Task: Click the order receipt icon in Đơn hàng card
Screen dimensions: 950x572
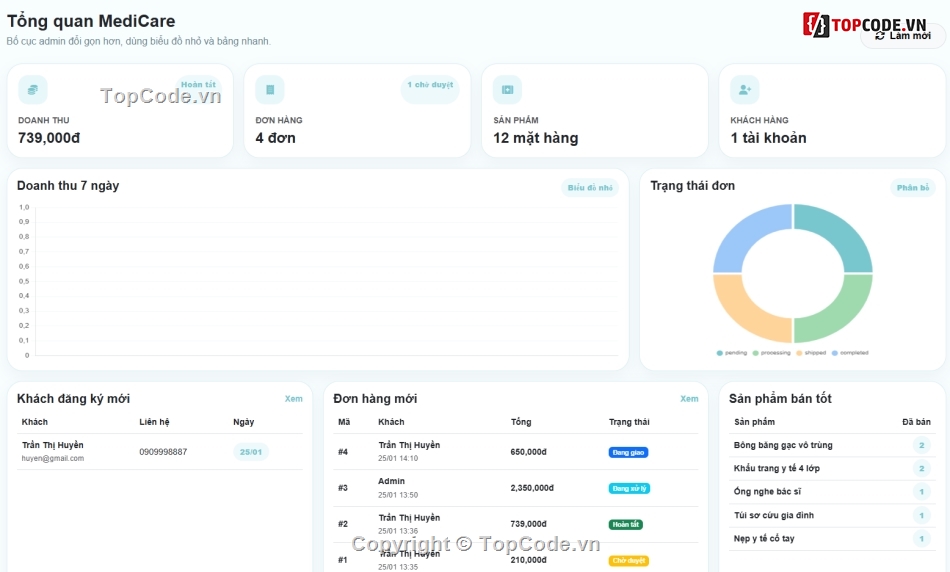Action: (x=270, y=90)
